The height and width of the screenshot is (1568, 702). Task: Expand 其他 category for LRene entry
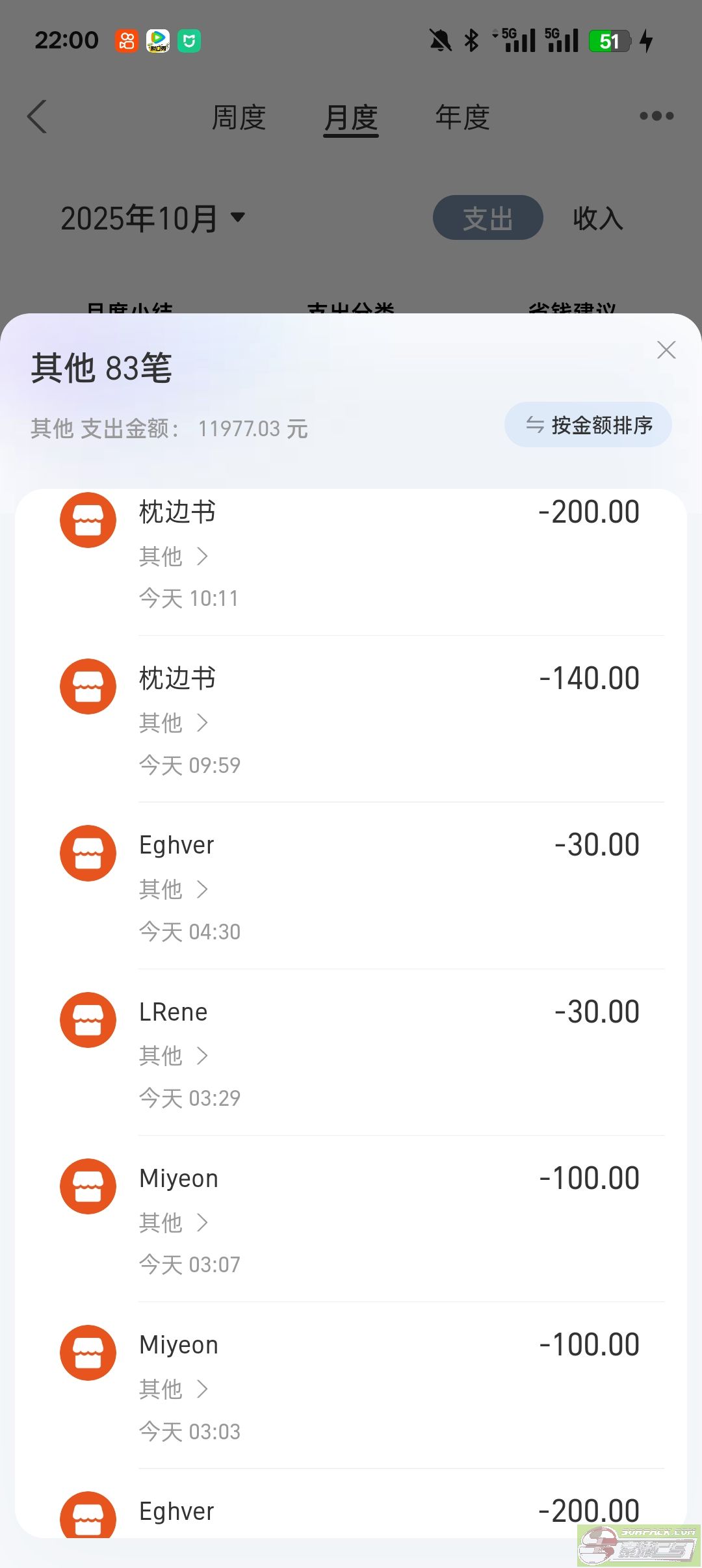(x=174, y=1056)
